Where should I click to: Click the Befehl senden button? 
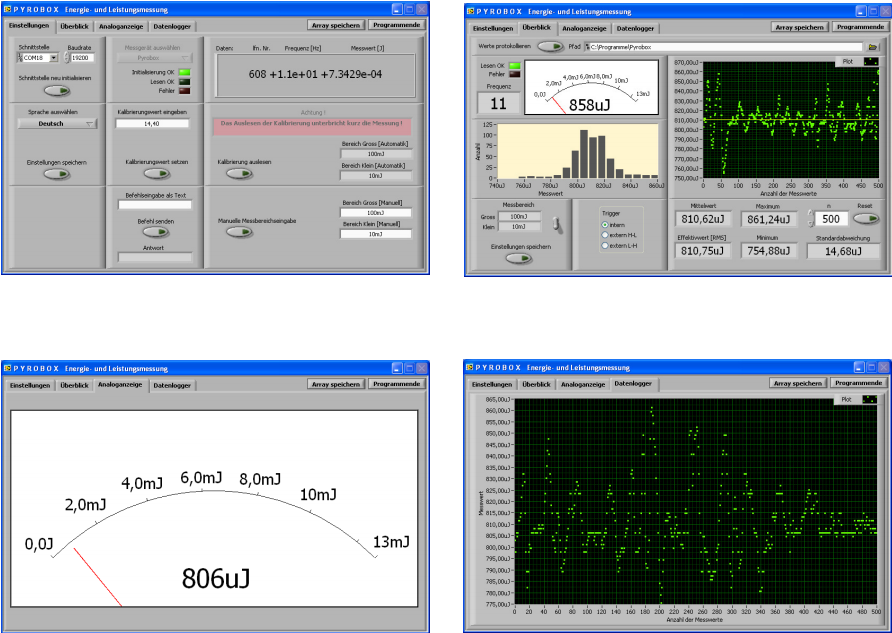coord(156,232)
